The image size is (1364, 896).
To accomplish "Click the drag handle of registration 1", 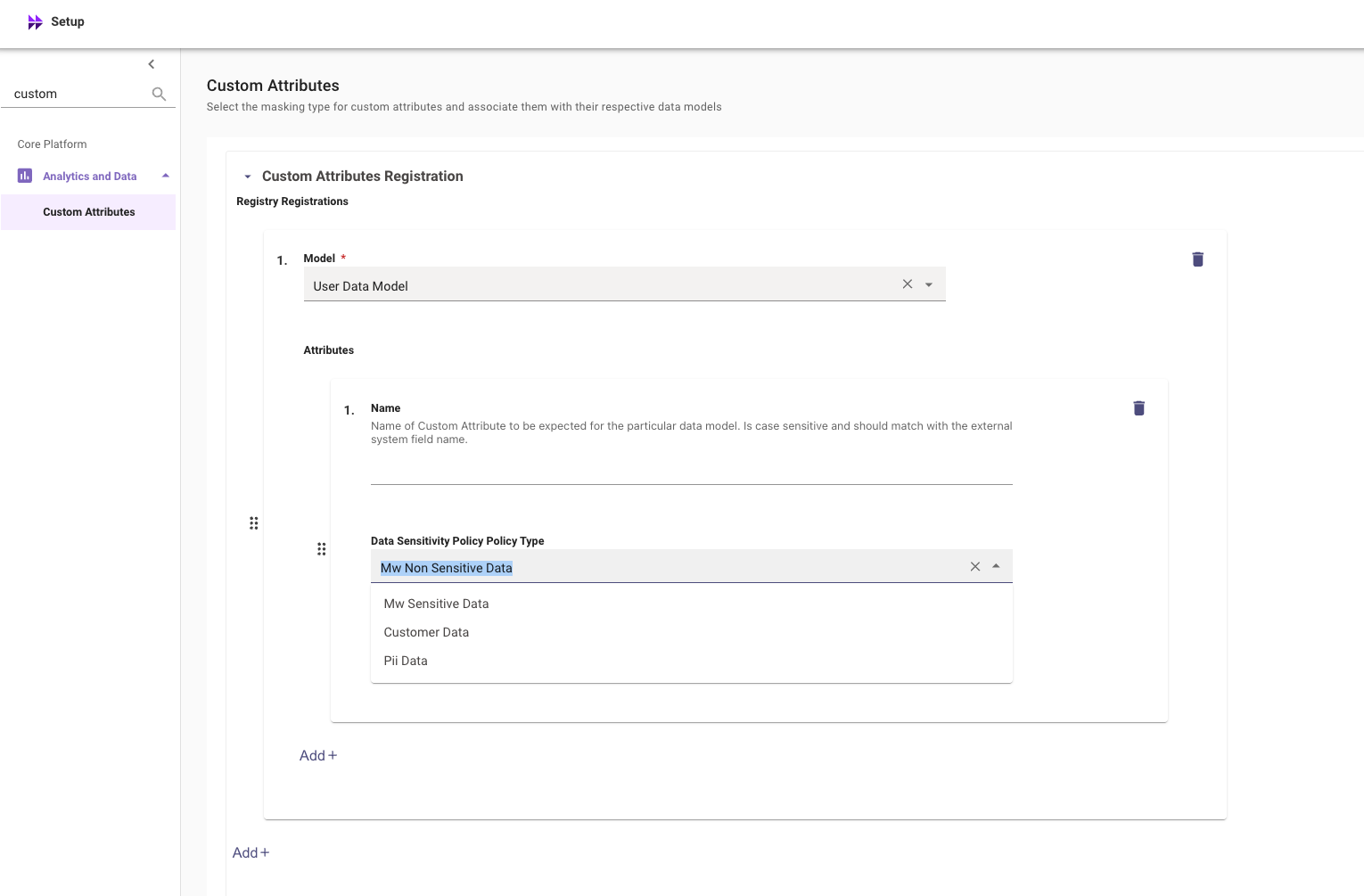I will point(253,523).
